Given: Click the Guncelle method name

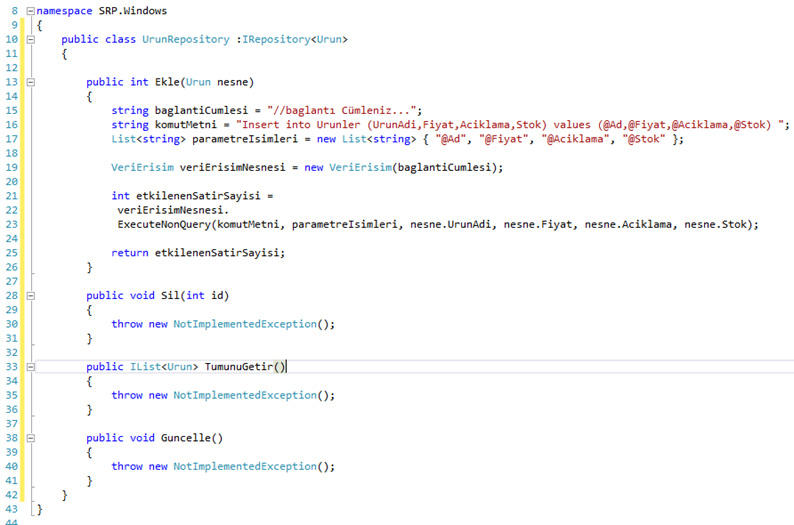Looking at the screenshot, I should [186, 438].
